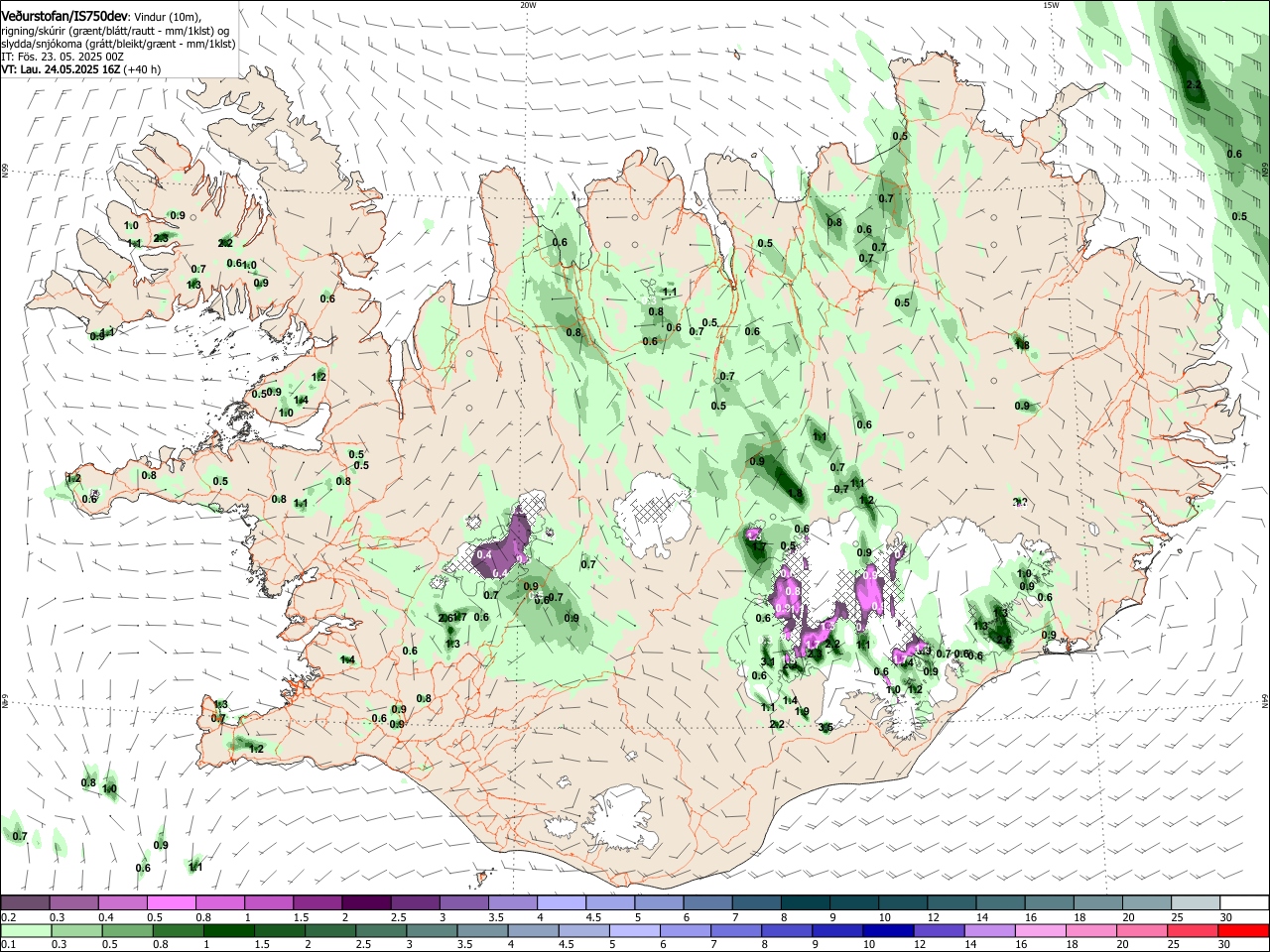Select the palest green 0.1–0.3 rain swatch
1270x952 pixels.
pyautogui.click(x=25, y=930)
